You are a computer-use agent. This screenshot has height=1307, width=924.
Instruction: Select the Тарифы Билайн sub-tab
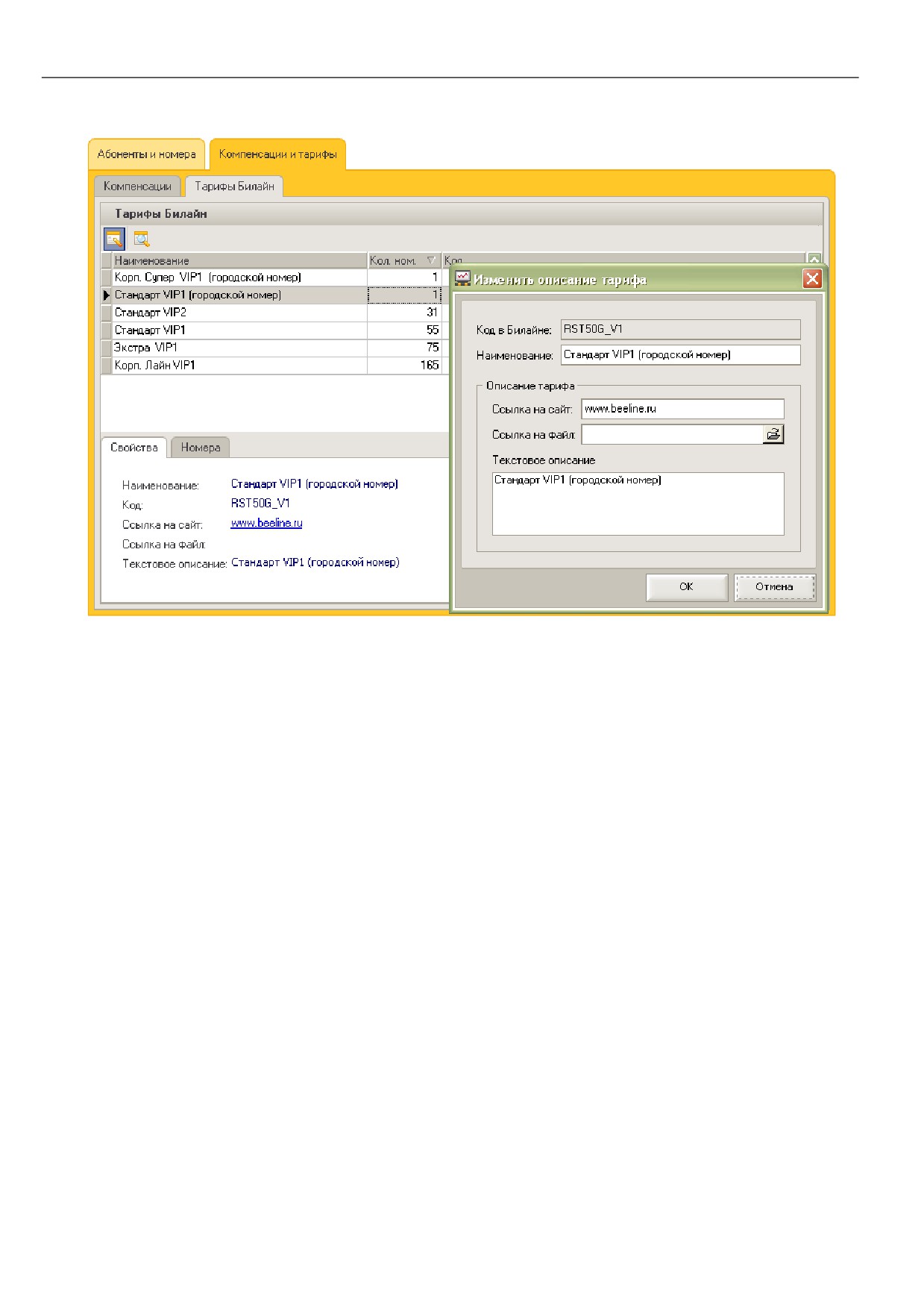click(234, 187)
